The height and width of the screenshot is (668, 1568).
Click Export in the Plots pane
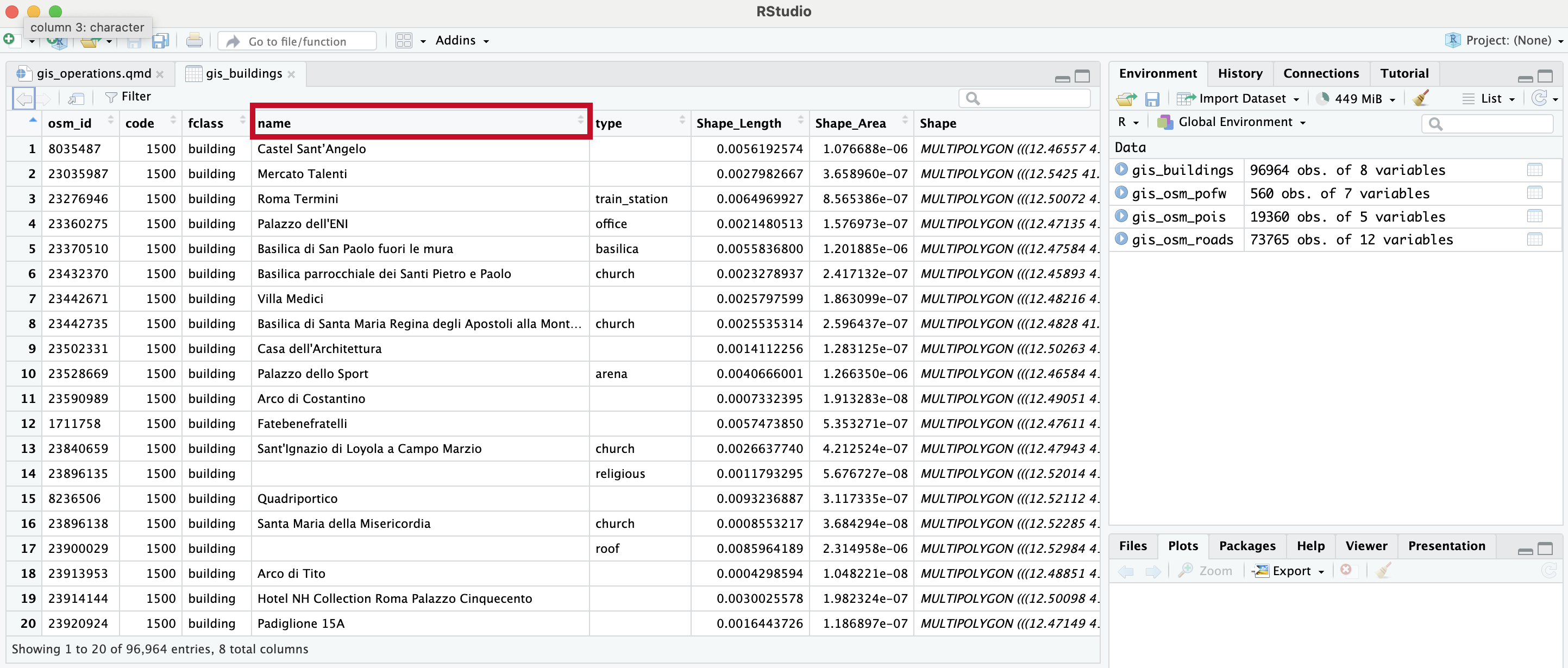point(1290,571)
